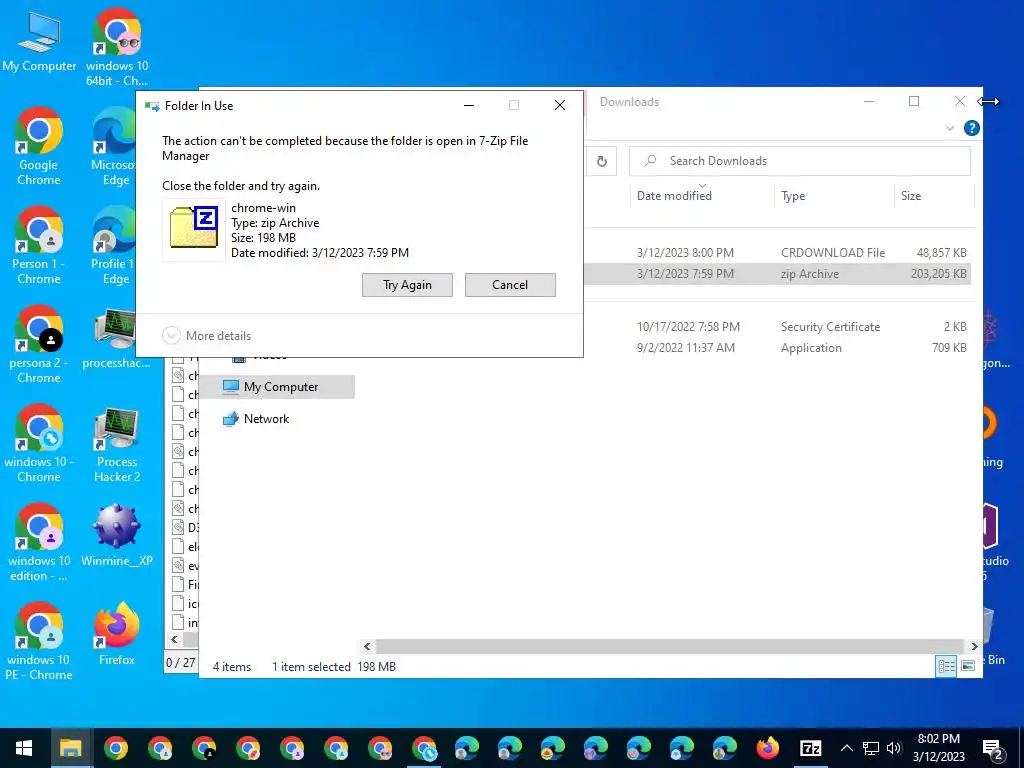
Task: Show hidden system tray icons
Action: click(846, 748)
